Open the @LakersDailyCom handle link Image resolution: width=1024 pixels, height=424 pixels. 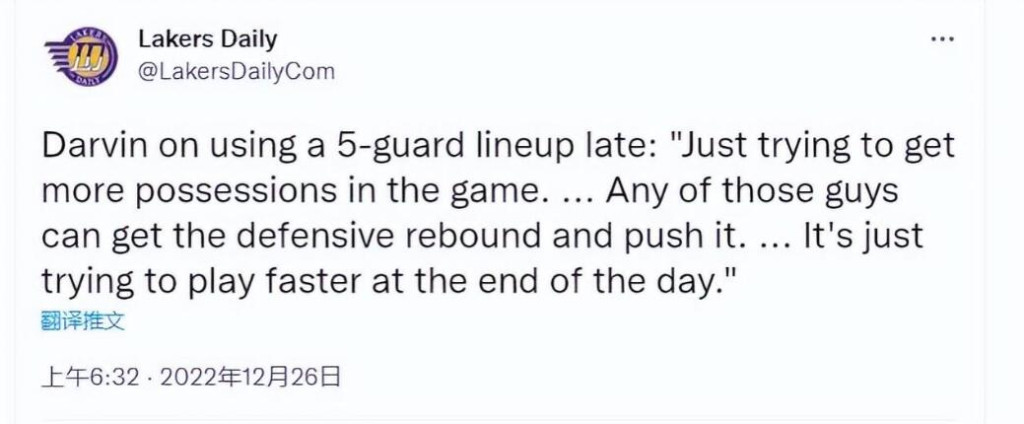click(236, 71)
